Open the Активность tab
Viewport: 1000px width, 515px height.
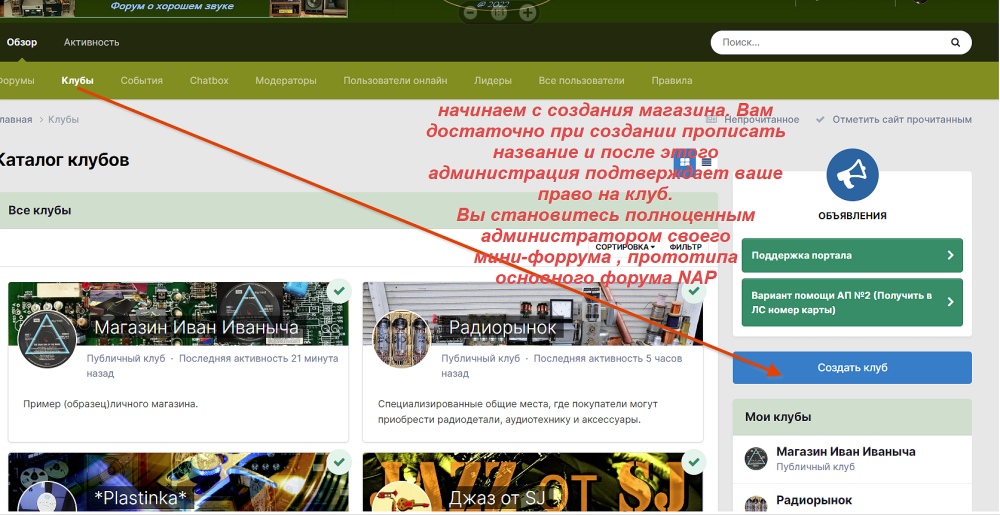(x=91, y=42)
